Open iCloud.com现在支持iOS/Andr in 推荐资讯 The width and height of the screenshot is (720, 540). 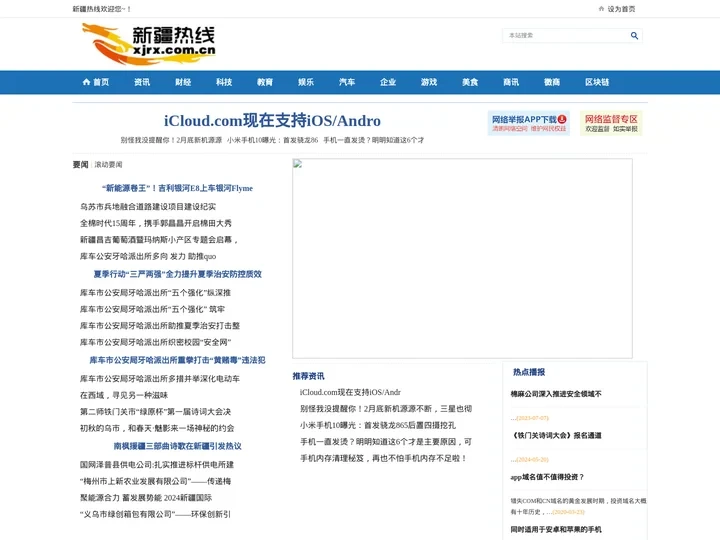click(x=350, y=392)
